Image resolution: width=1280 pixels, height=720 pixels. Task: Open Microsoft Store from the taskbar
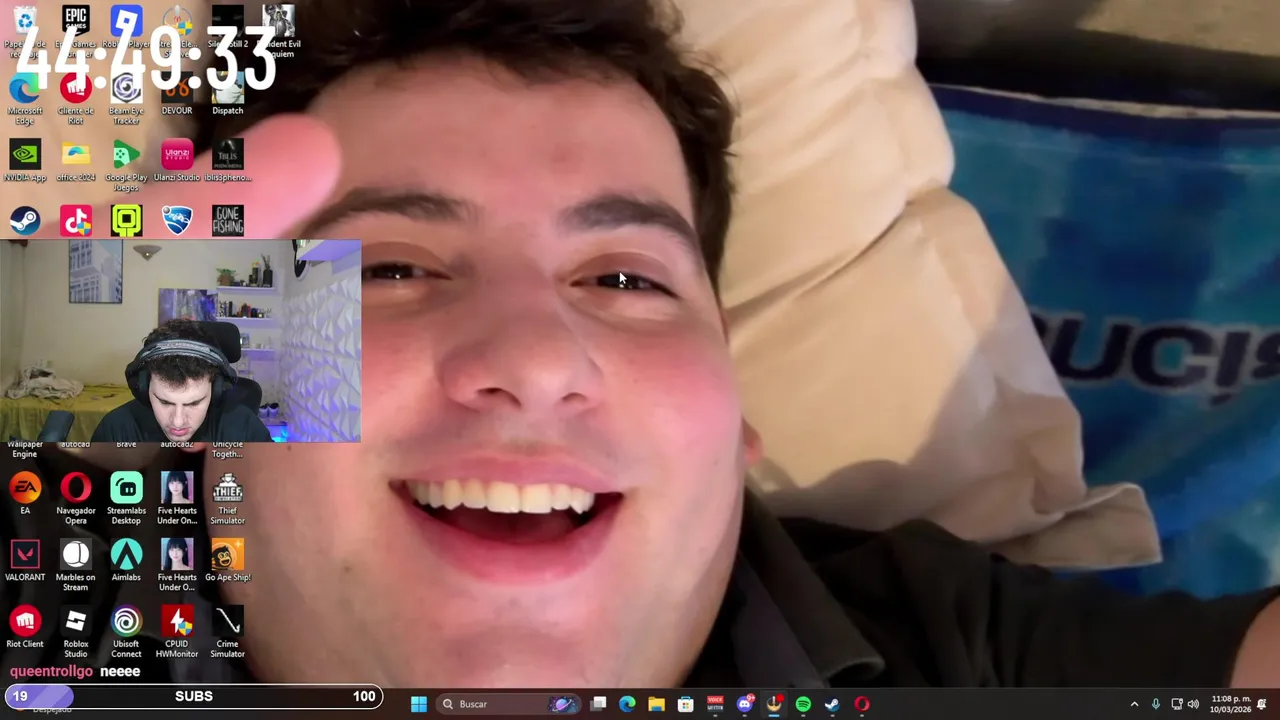[x=686, y=704]
